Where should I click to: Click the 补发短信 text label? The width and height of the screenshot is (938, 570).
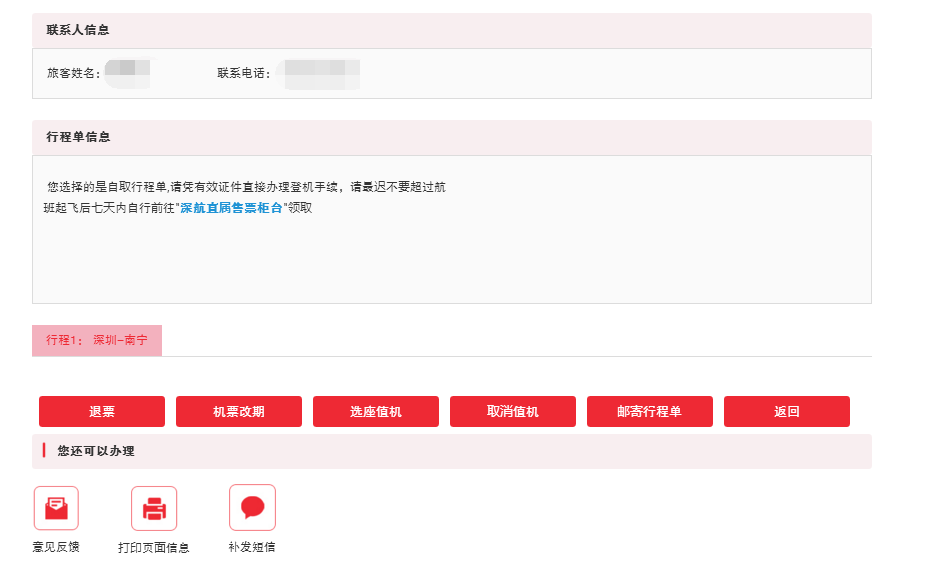(x=252, y=547)
